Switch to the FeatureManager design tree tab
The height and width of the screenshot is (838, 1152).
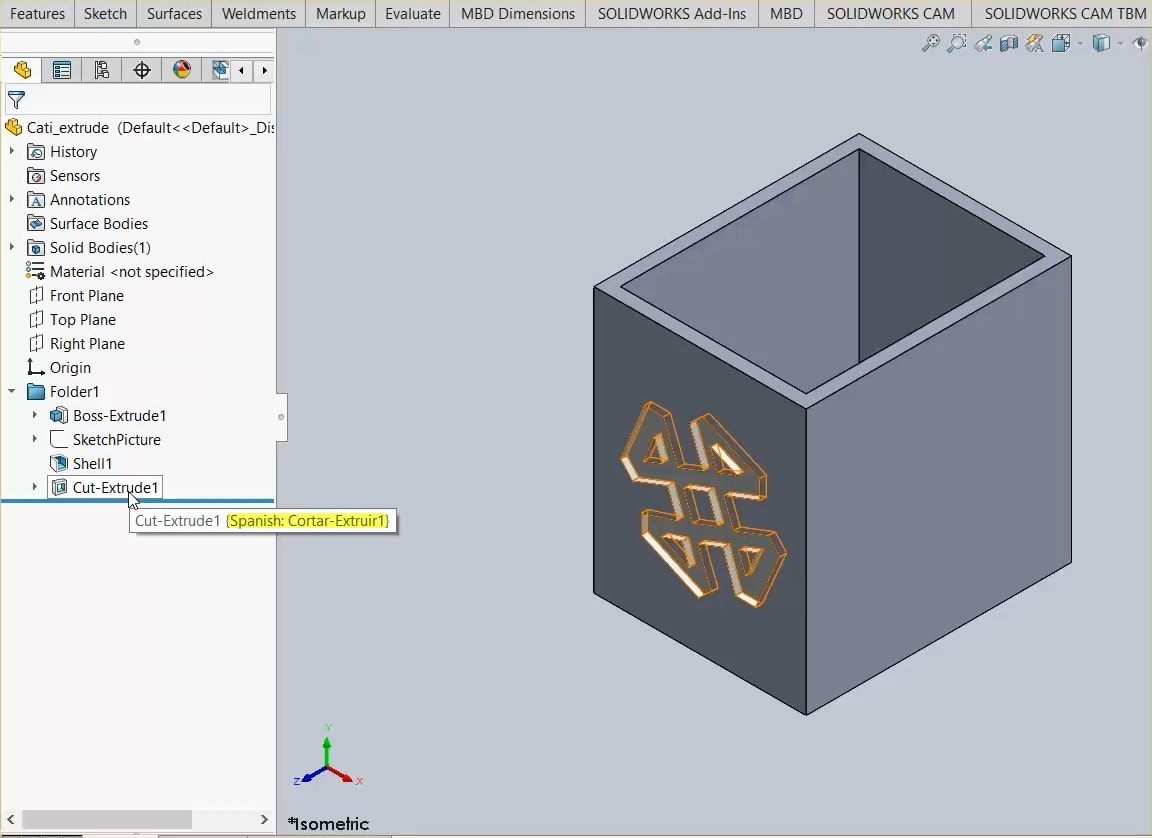coord(22,71)
